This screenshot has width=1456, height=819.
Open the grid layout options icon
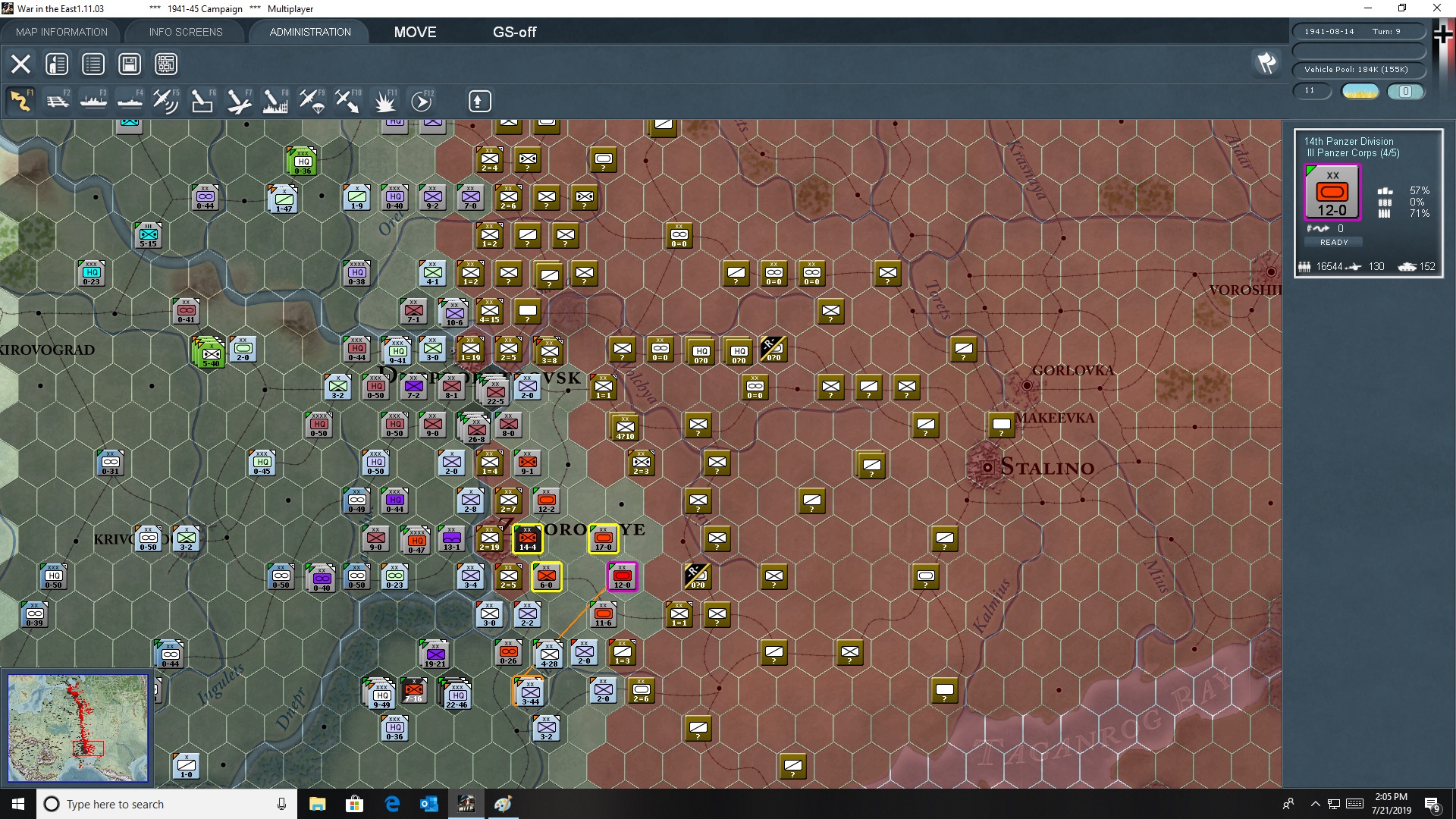click(x=166, y=64)
